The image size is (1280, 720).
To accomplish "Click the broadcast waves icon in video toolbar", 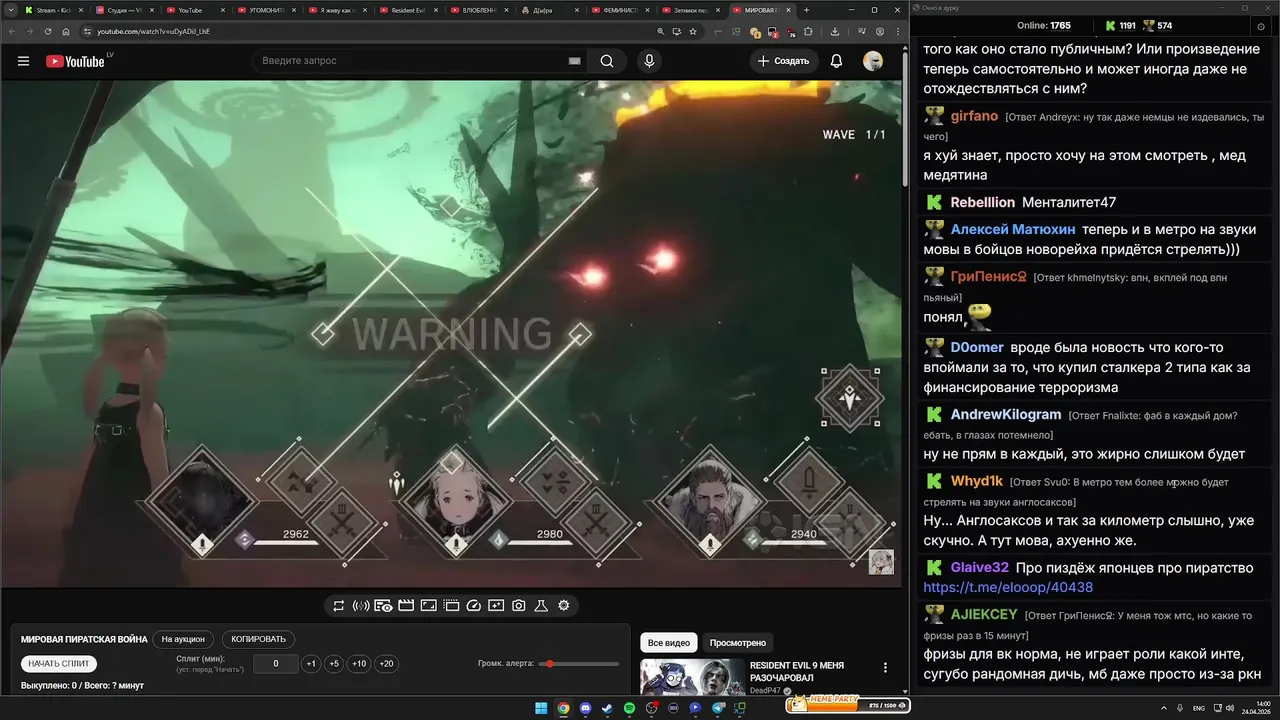I will pos(361,606).
